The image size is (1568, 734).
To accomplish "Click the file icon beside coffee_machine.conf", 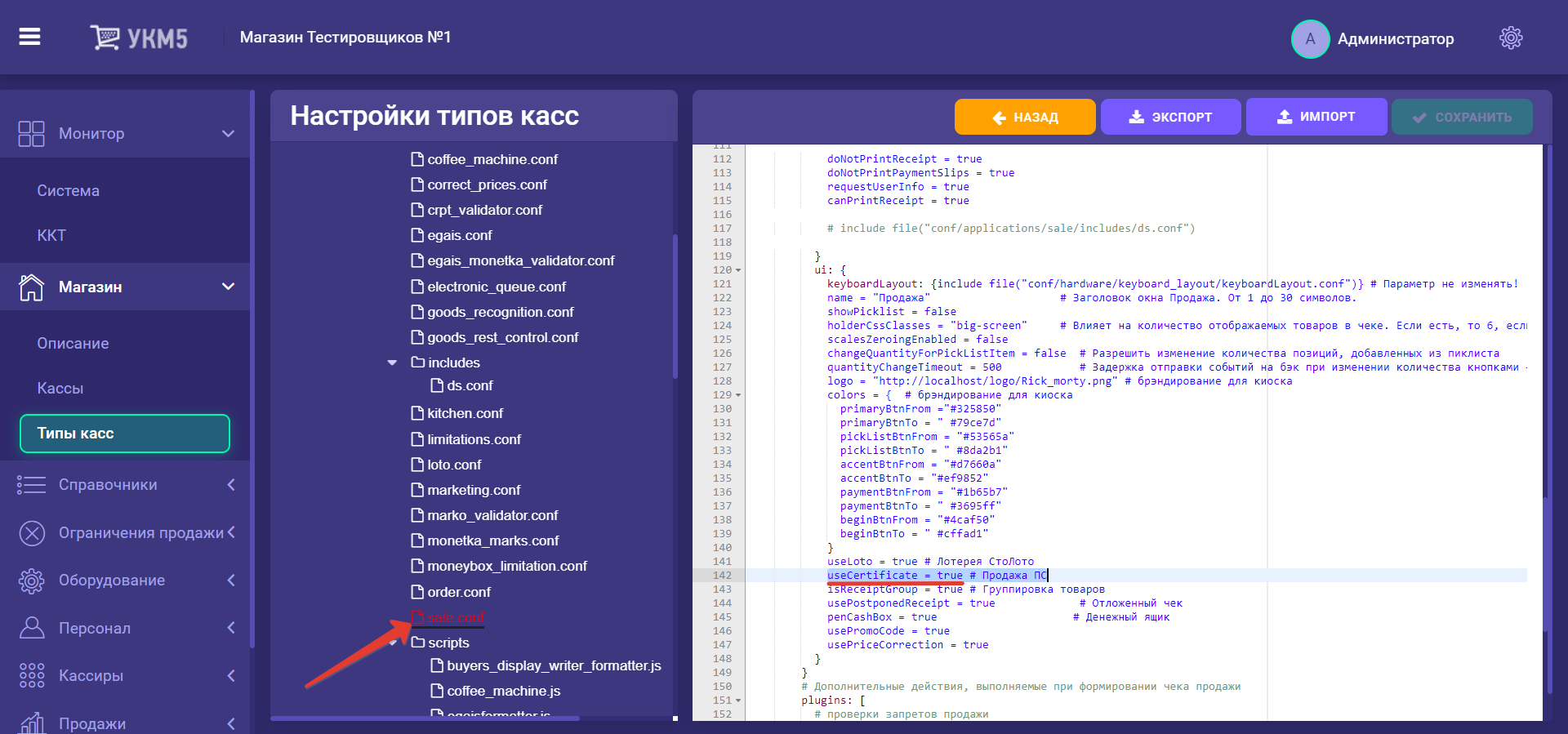I will [x=417, y=159].
